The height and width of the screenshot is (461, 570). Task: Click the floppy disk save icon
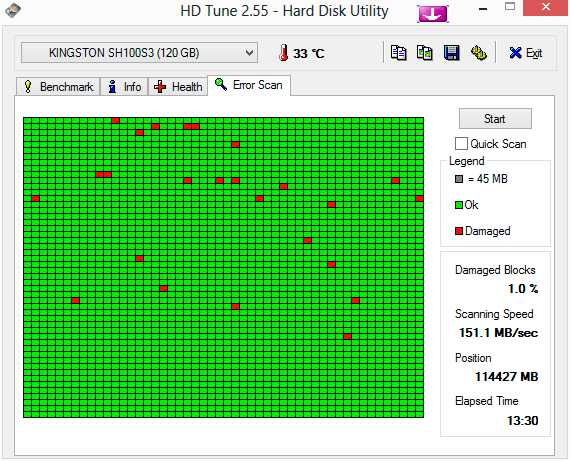pyautogui.click(x=451, y=53)
